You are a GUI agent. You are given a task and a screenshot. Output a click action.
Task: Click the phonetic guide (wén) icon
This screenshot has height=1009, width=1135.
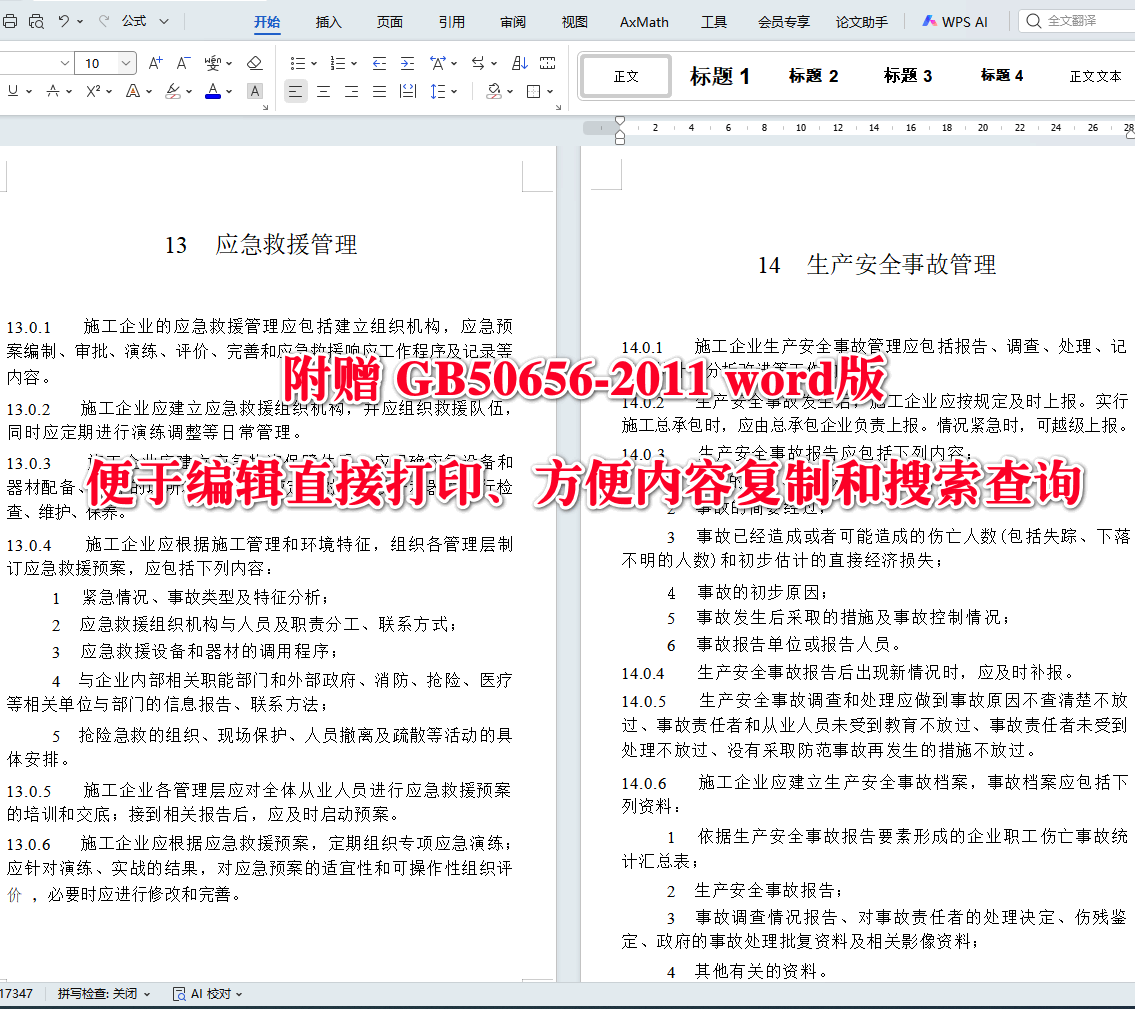coord(212,63)
